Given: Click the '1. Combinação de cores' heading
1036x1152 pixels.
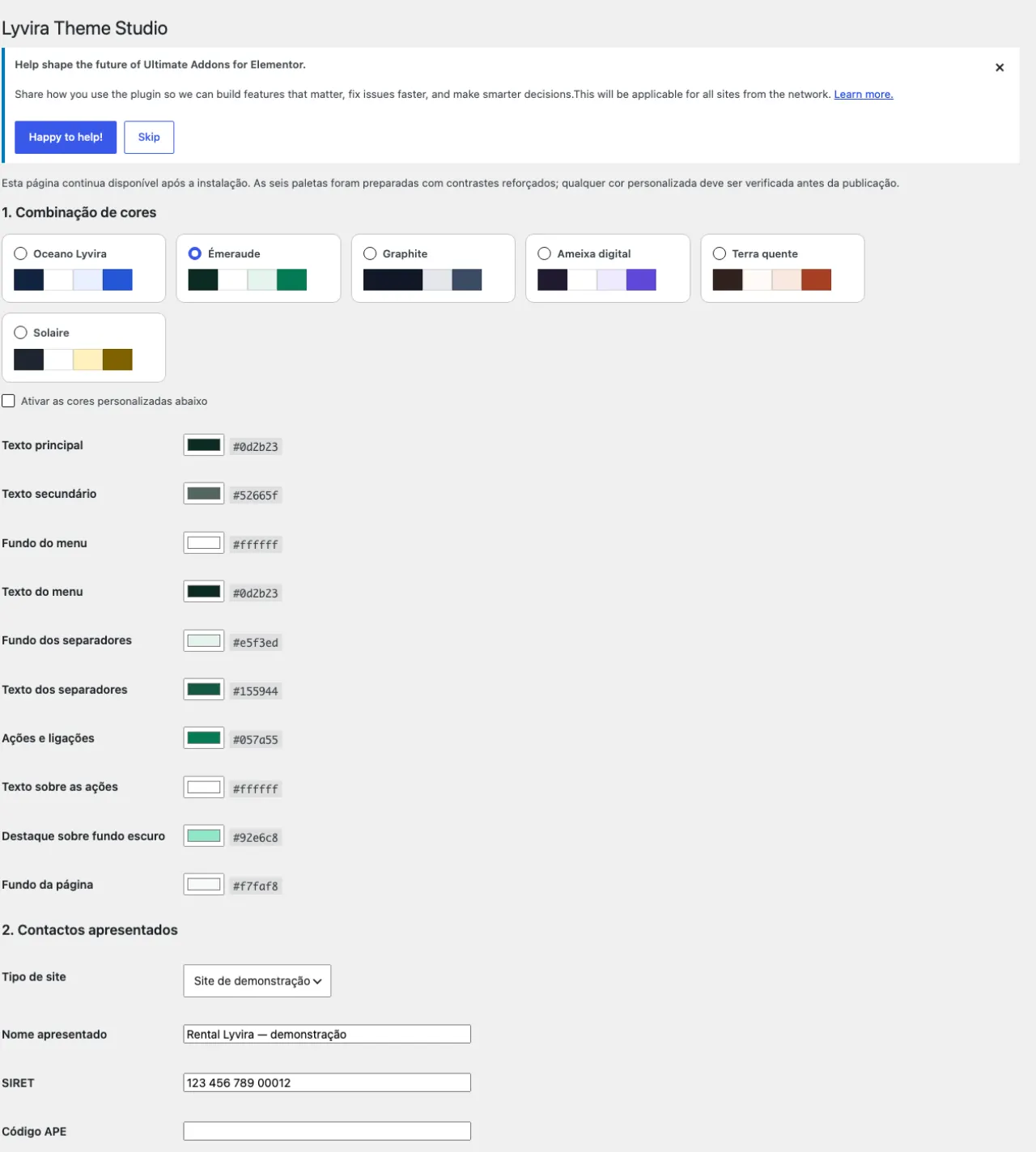Looking at the screenshot, I should click(x=79, y=213).
